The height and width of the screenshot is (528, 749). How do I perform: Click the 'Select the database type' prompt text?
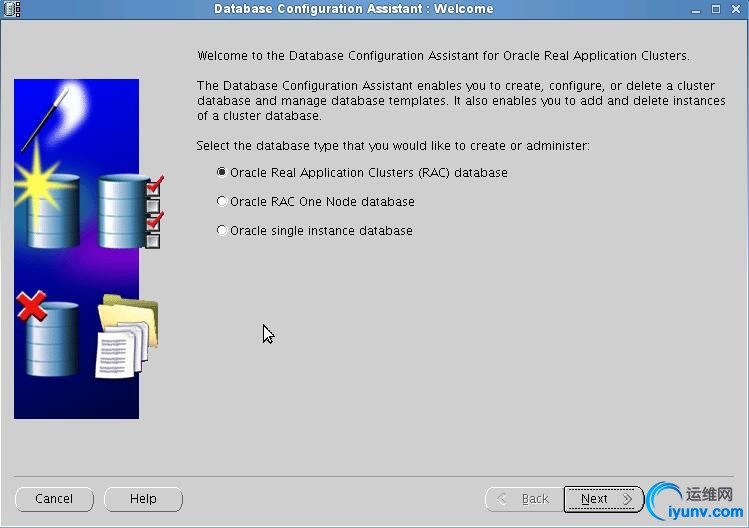pos(393,146)
